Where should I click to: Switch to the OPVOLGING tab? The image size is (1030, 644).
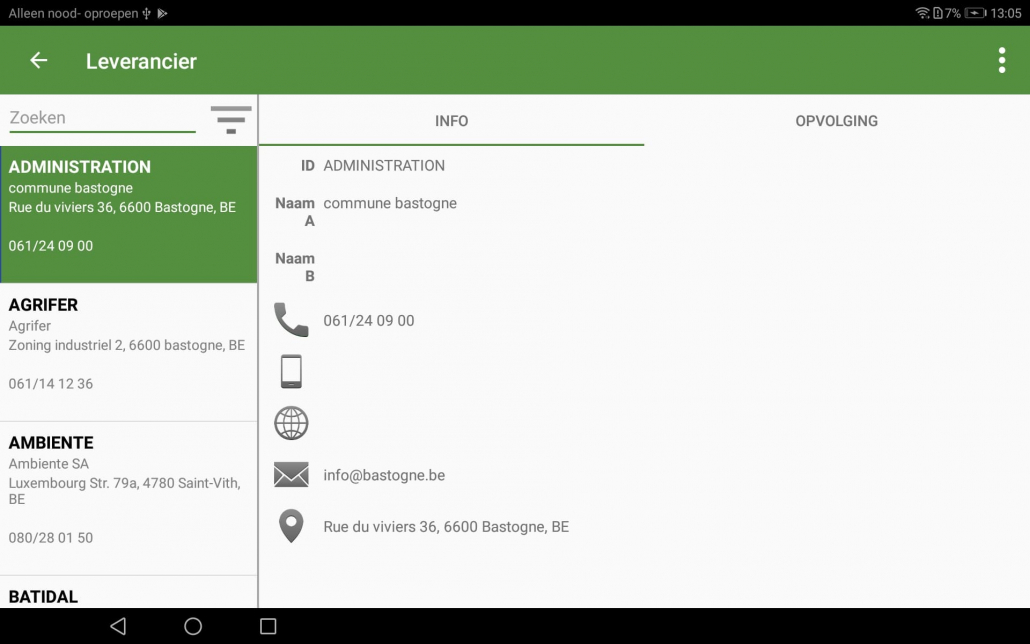[x=836, y=121]
